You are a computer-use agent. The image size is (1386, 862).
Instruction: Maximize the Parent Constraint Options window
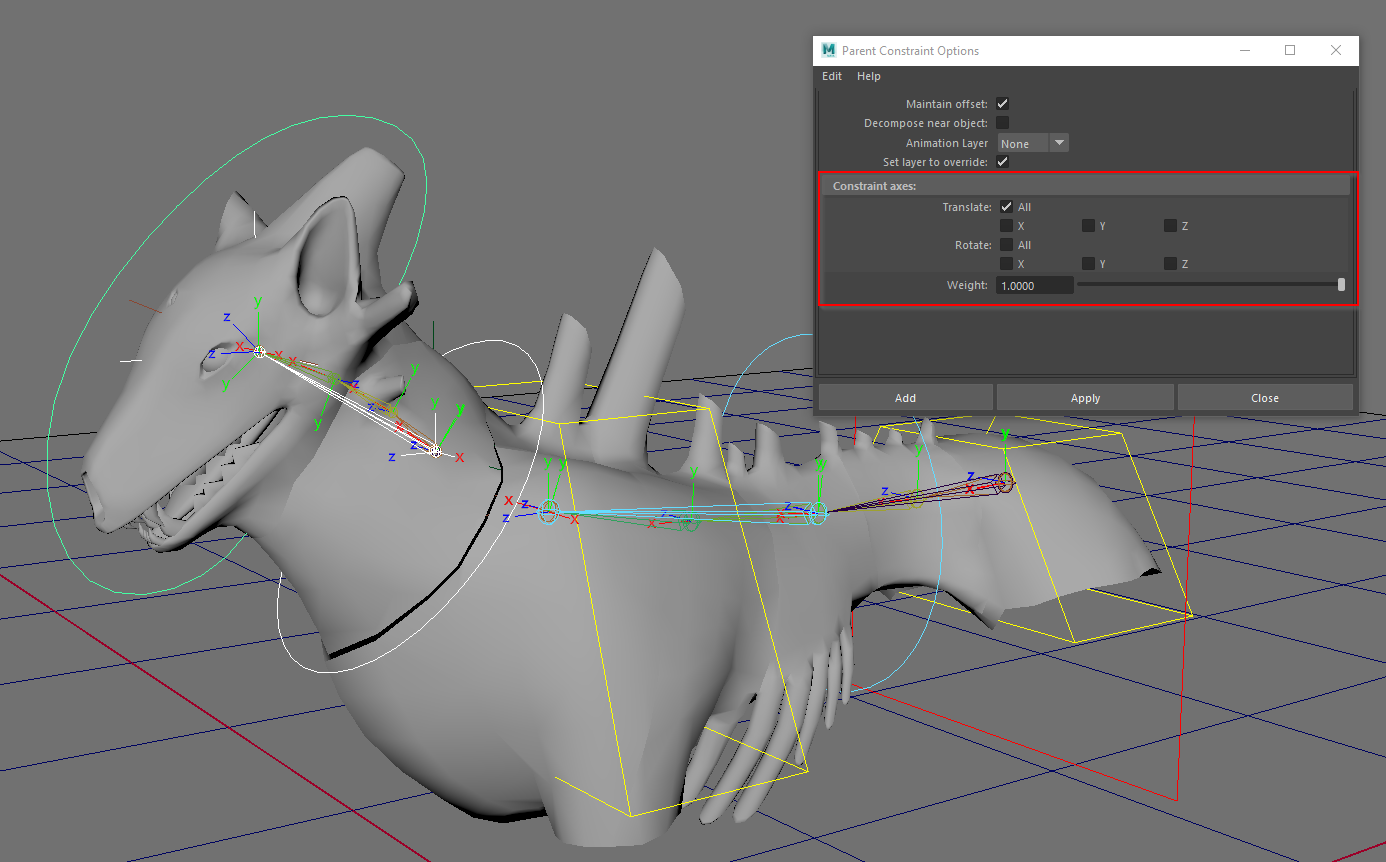pyautogui.click(x=1290, y=50)
